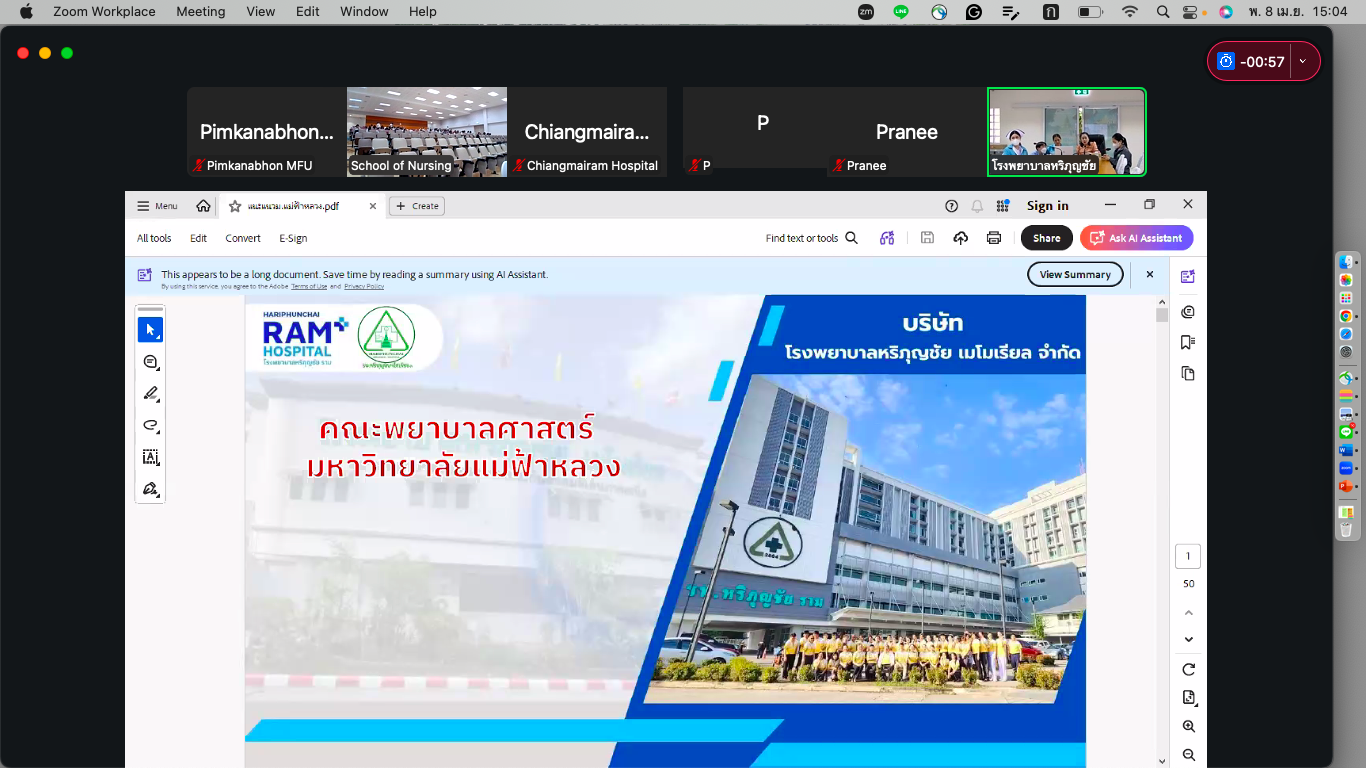Click the print icon in toolbar
The height and width of the screenshot is (768, 1366).
coord(993,238)
